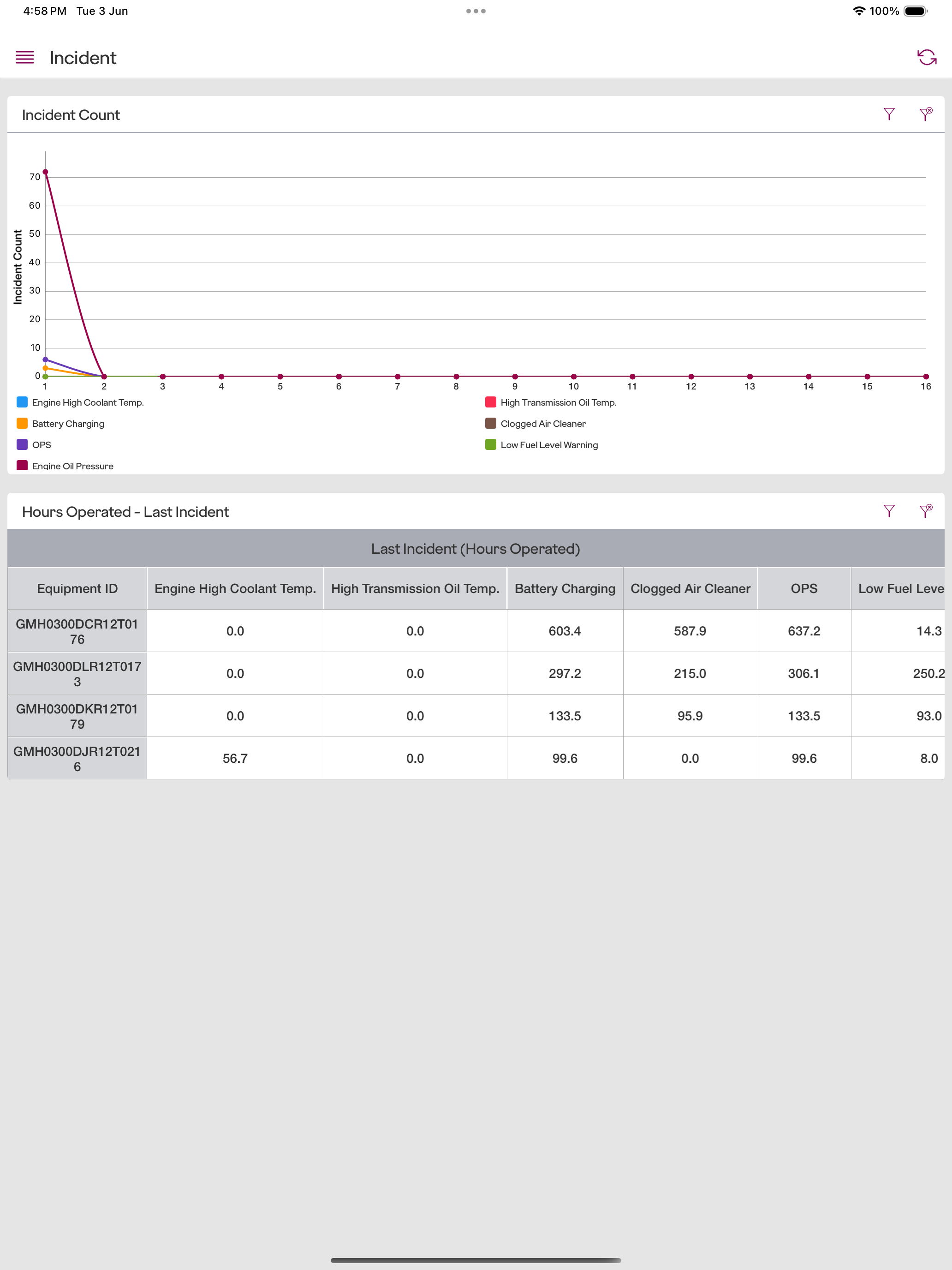The image size is (952, 1270).
Task: Click the 8.0 Low Fuel Level cell
Action: click(x=898, y=758)
